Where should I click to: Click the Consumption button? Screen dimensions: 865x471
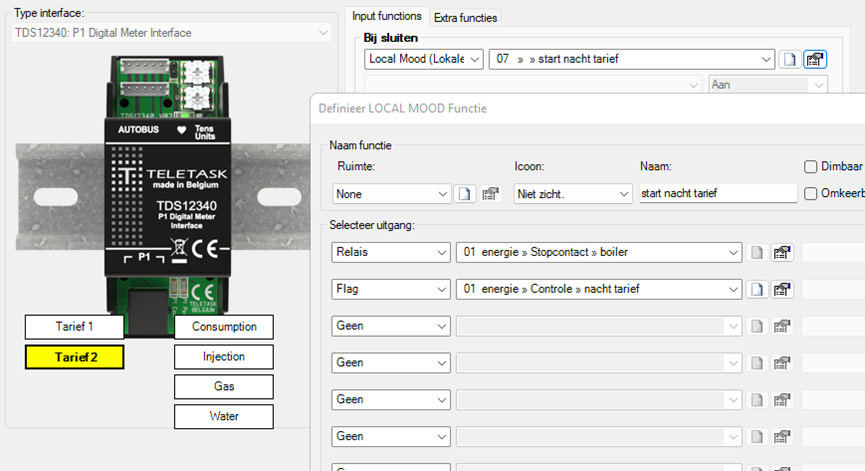(x=223, y=327)
